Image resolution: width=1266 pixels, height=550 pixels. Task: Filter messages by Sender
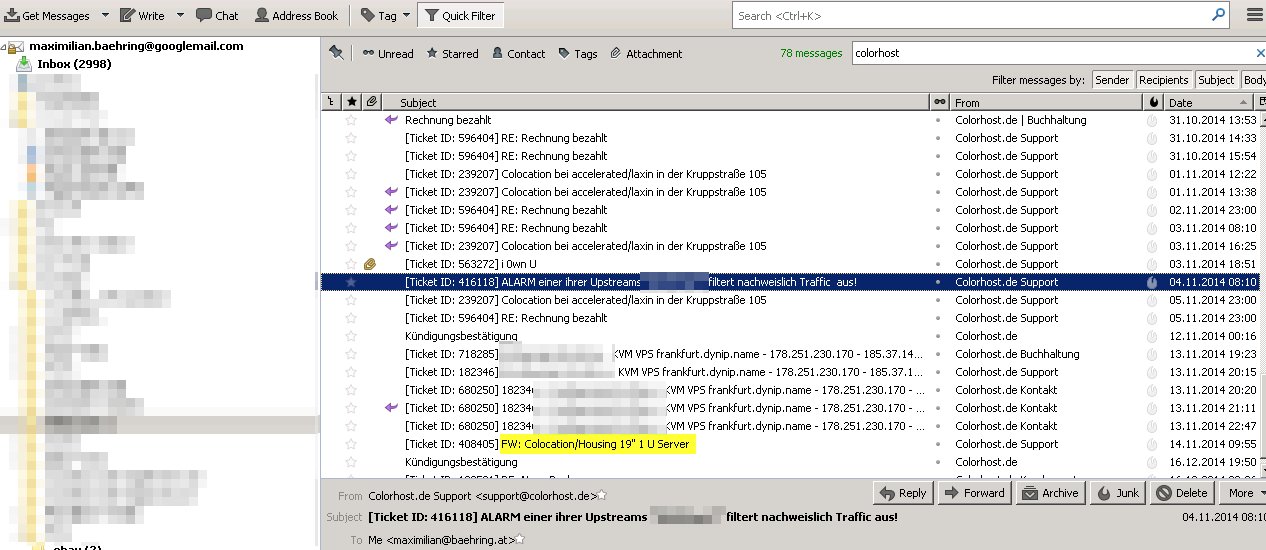tap(1112, 80)
